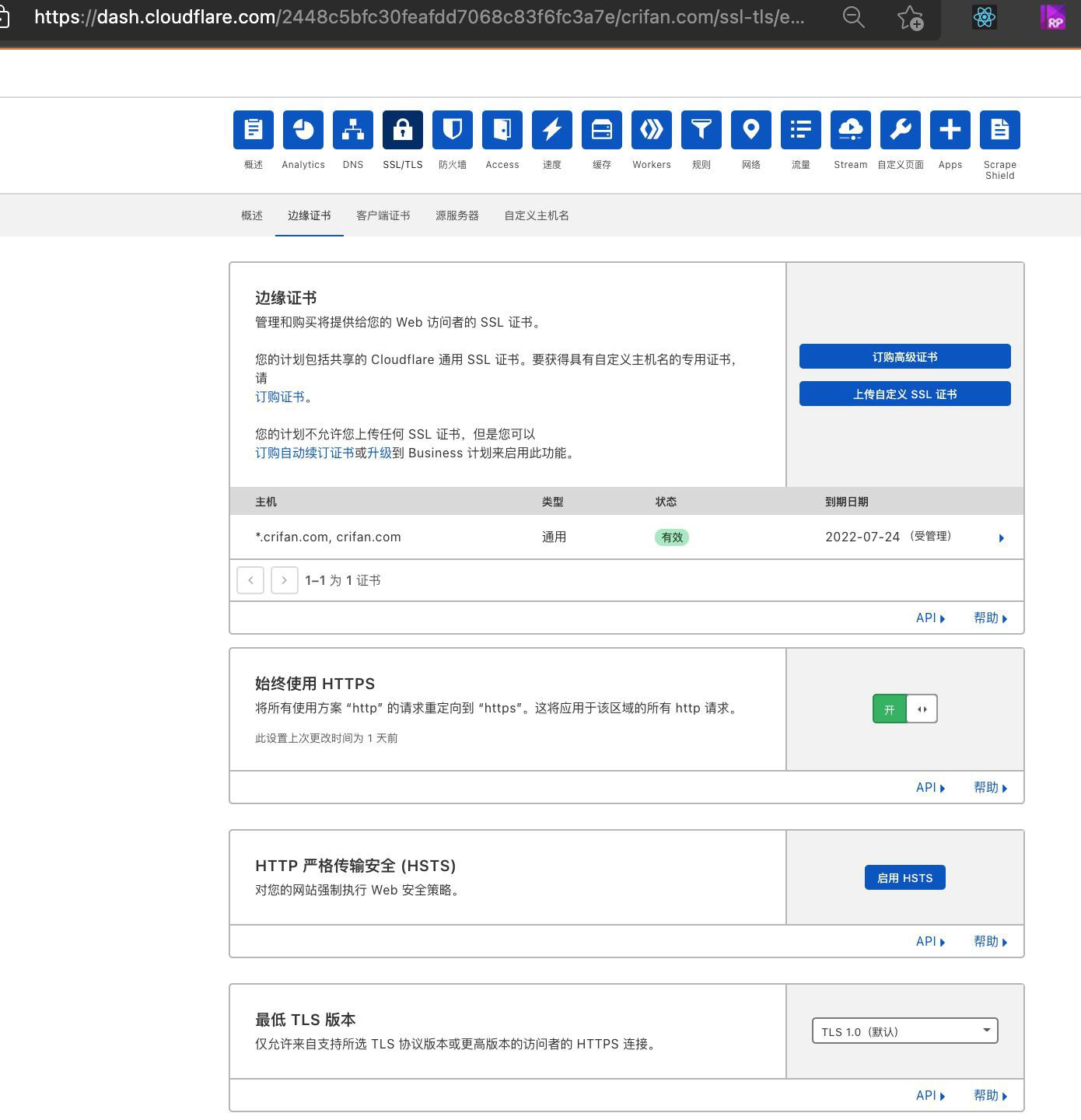
Task: Switch to the 边缘证书 tab
Action: tap(310, 215)
